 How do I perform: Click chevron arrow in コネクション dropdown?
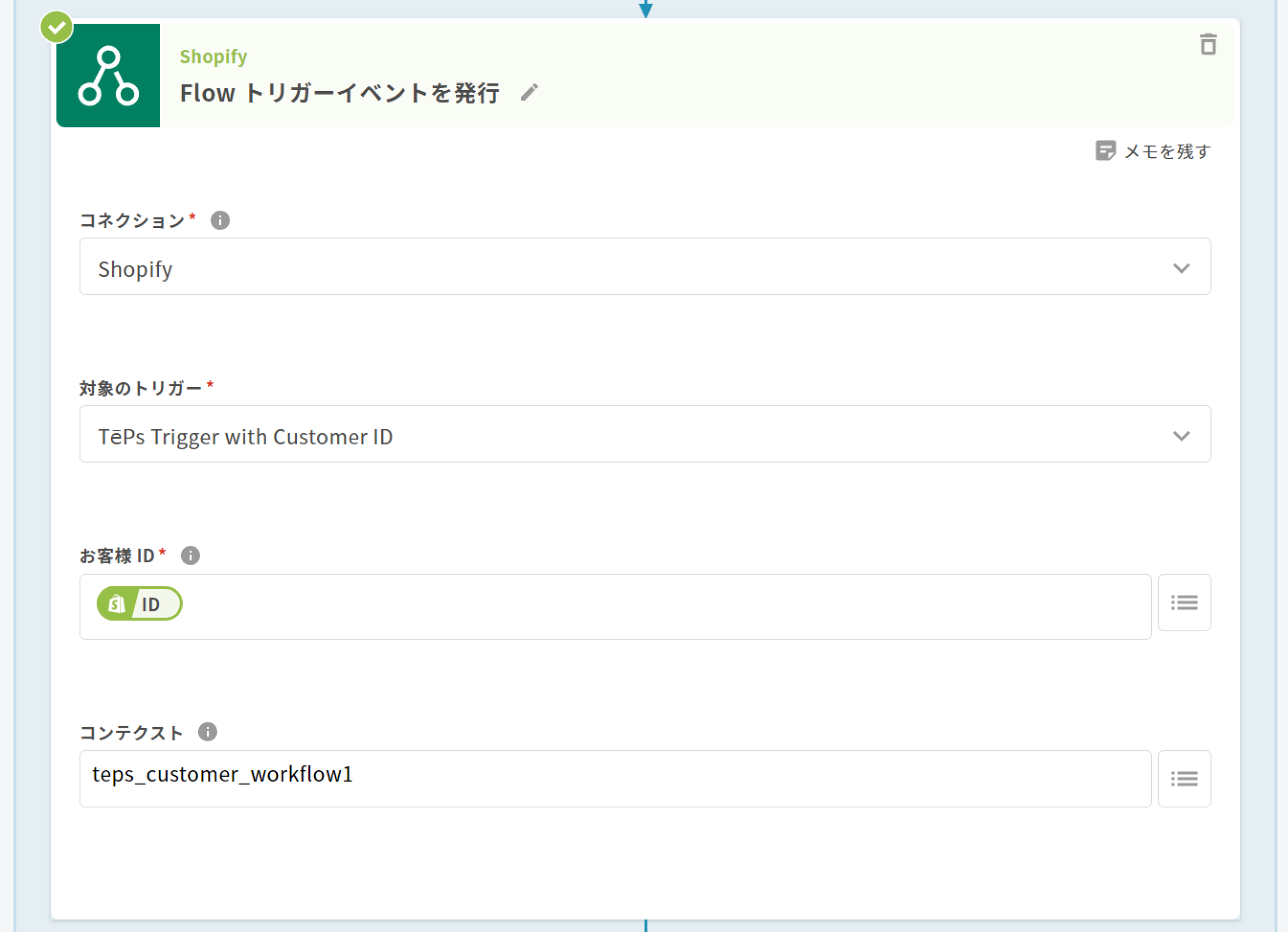point(1181,268)
